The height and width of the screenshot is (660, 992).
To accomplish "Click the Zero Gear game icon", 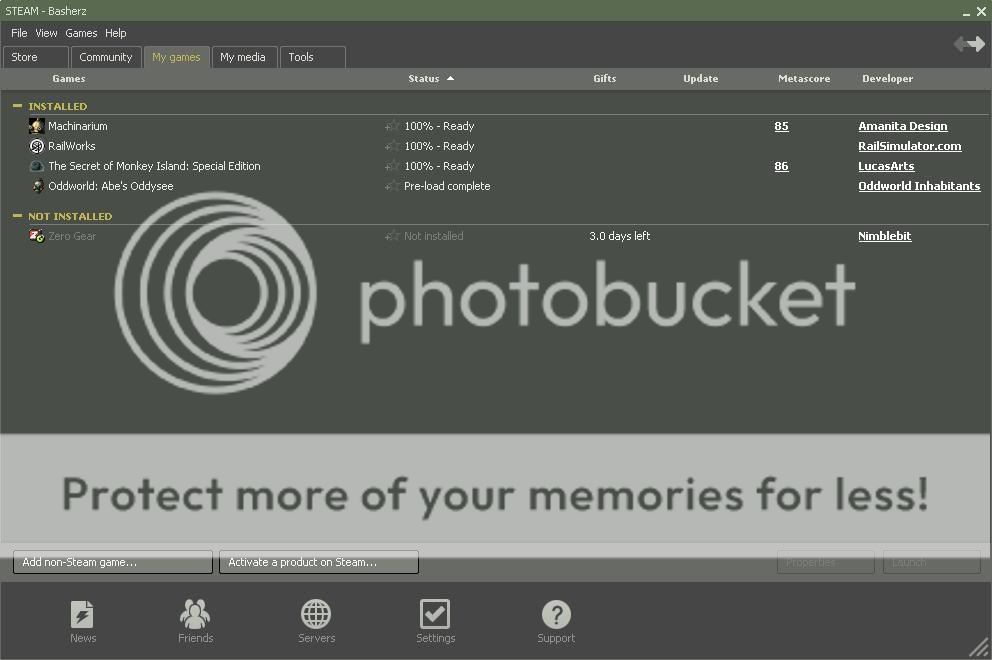I will pyautogui.click(x=36, y=236).
